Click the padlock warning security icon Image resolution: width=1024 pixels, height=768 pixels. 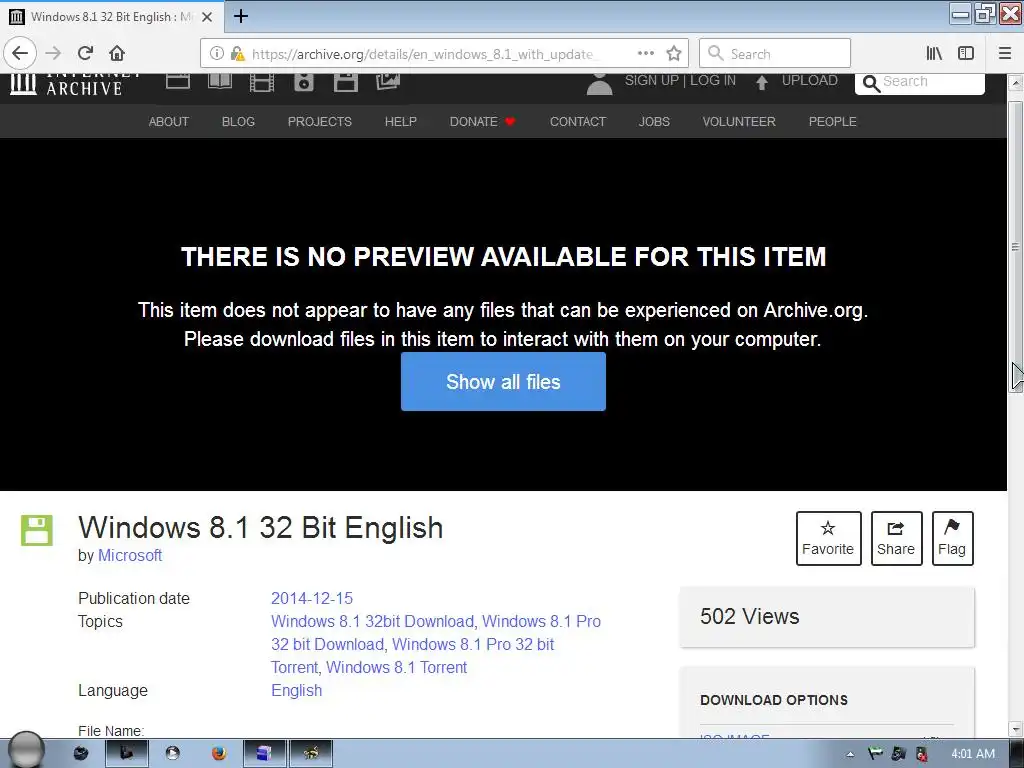click(238, 54)
